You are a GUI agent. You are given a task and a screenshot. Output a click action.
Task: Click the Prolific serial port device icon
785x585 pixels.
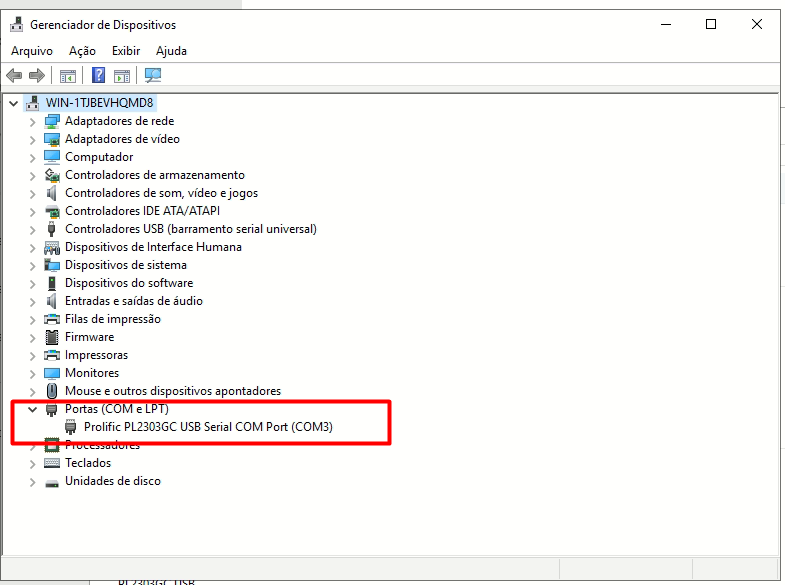(71, 427)
